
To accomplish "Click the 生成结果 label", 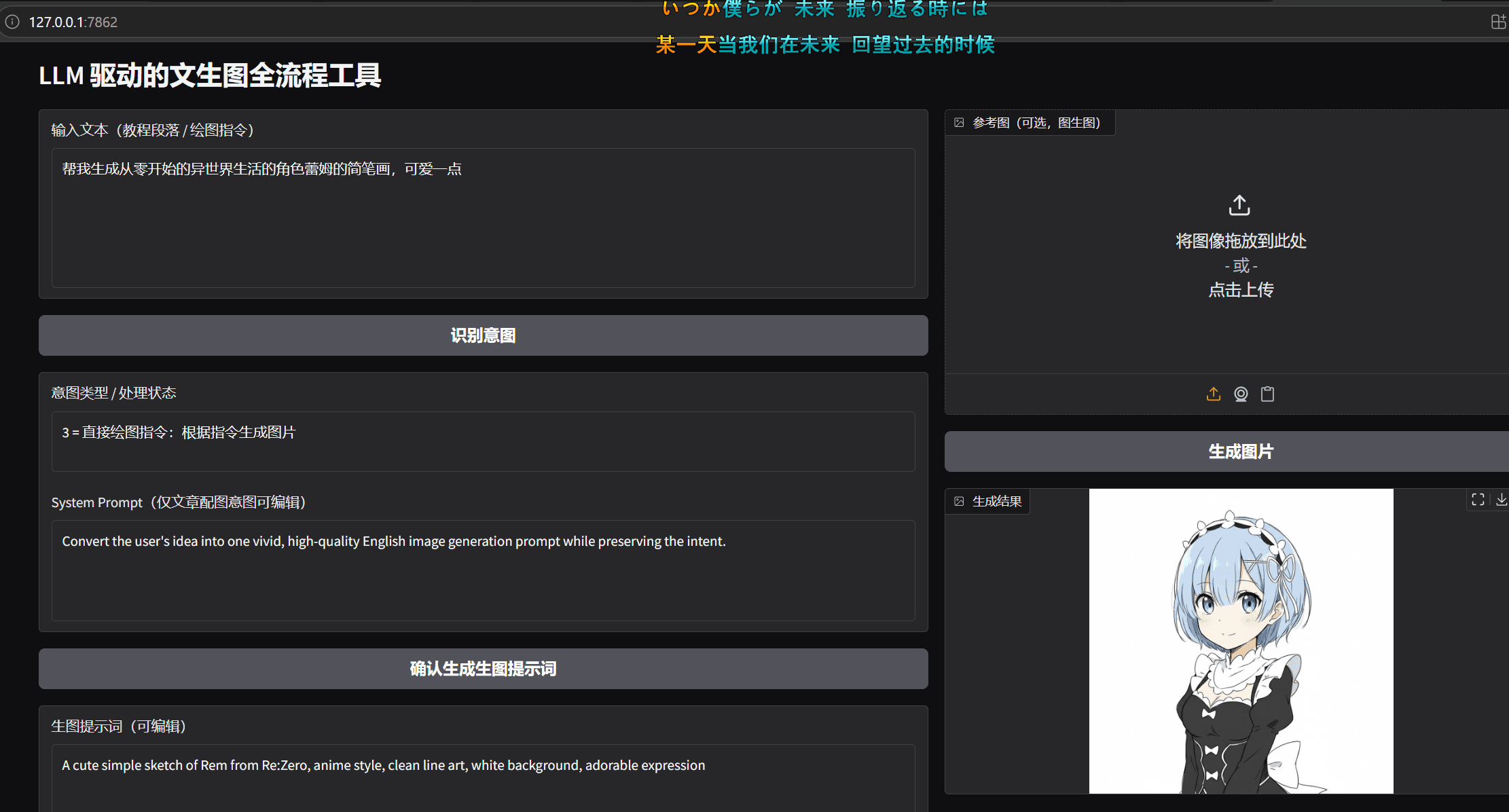I will [x=997, y=502].
